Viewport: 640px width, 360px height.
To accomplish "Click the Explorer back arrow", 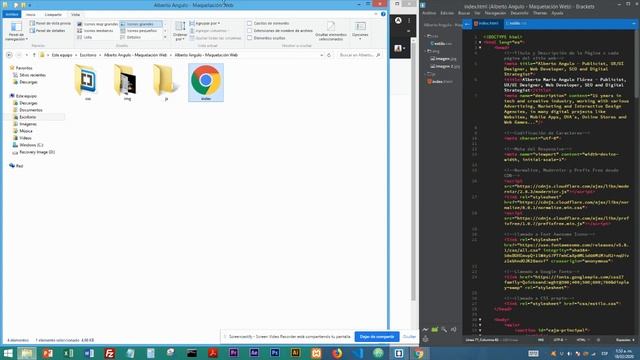I will (x=9, y=55).
